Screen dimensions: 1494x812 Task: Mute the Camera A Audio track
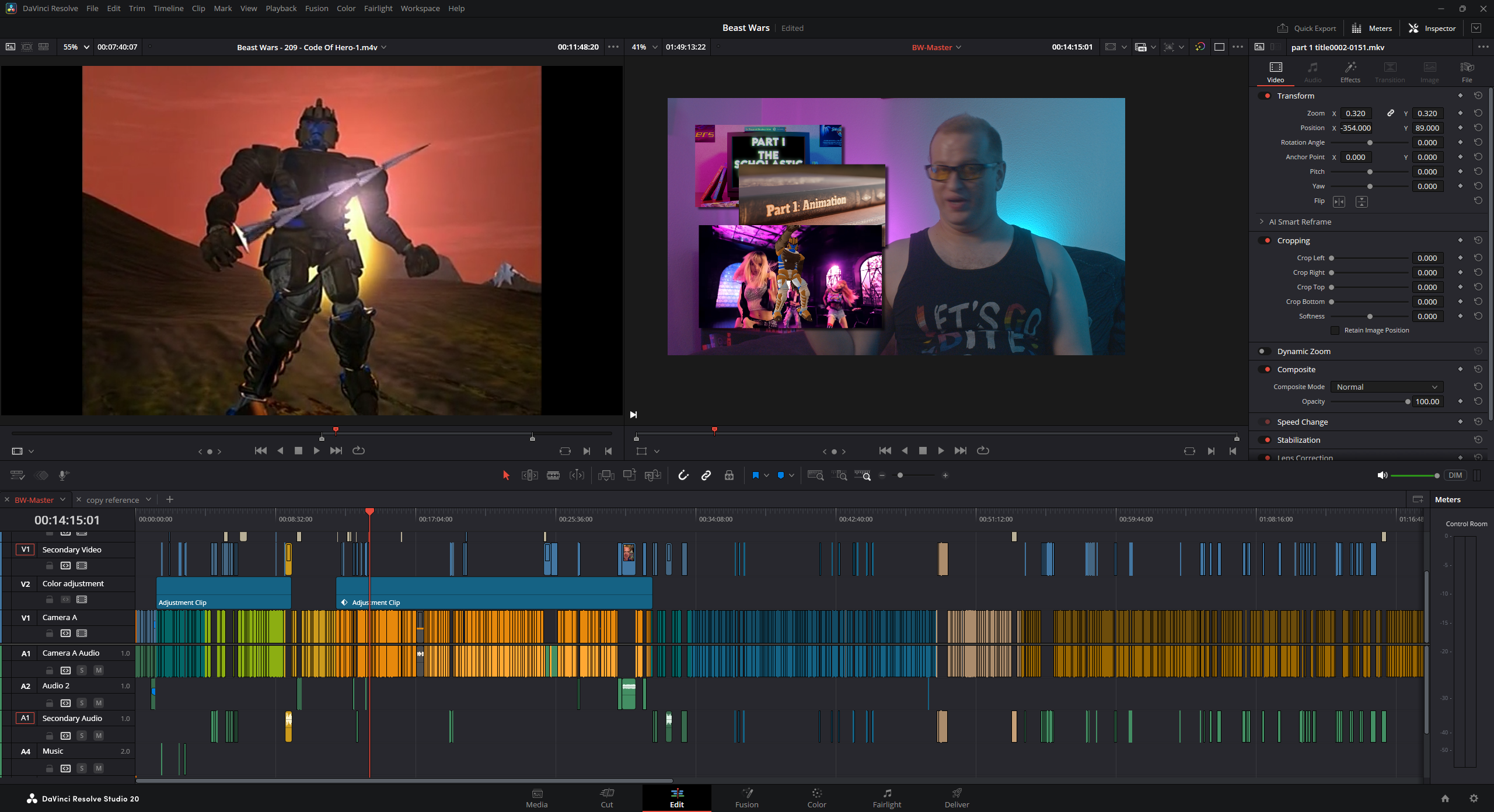pyautogui.click(x=99, y=670)
